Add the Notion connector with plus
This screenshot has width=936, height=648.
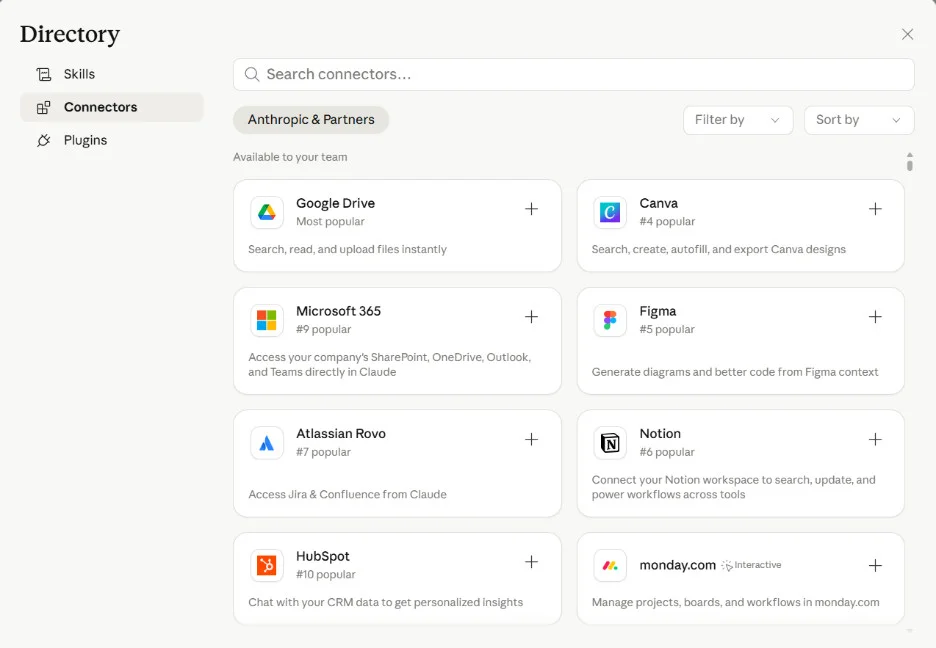click(875, 440)
